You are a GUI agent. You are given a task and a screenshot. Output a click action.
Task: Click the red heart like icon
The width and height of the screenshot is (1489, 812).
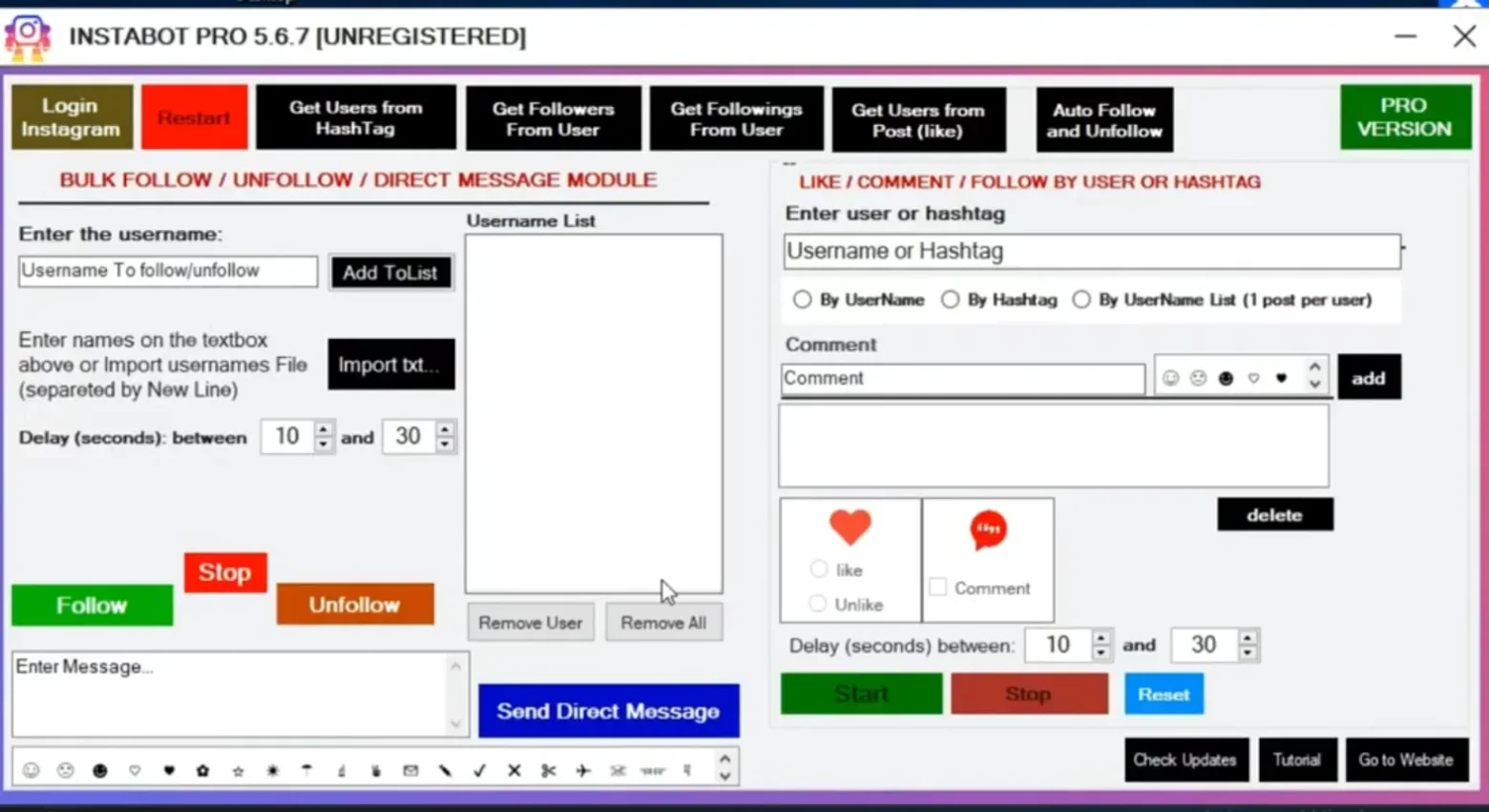pos(849,527)
